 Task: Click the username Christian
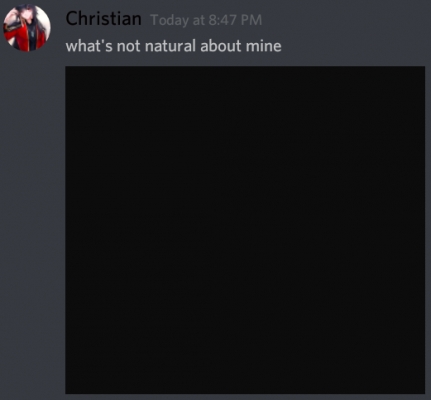pos(103,18)
